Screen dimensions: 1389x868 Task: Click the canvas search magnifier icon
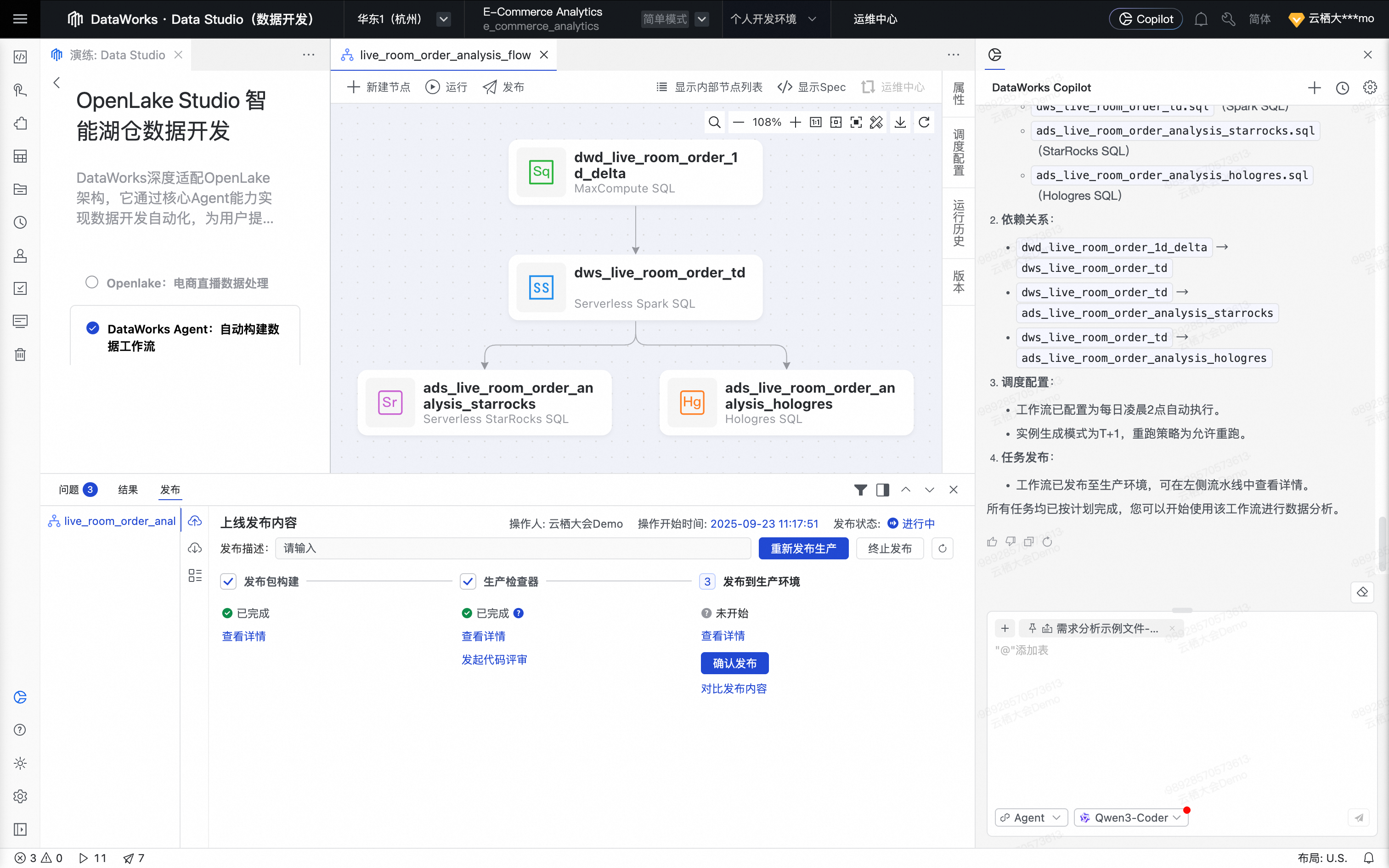pos(715,122)
